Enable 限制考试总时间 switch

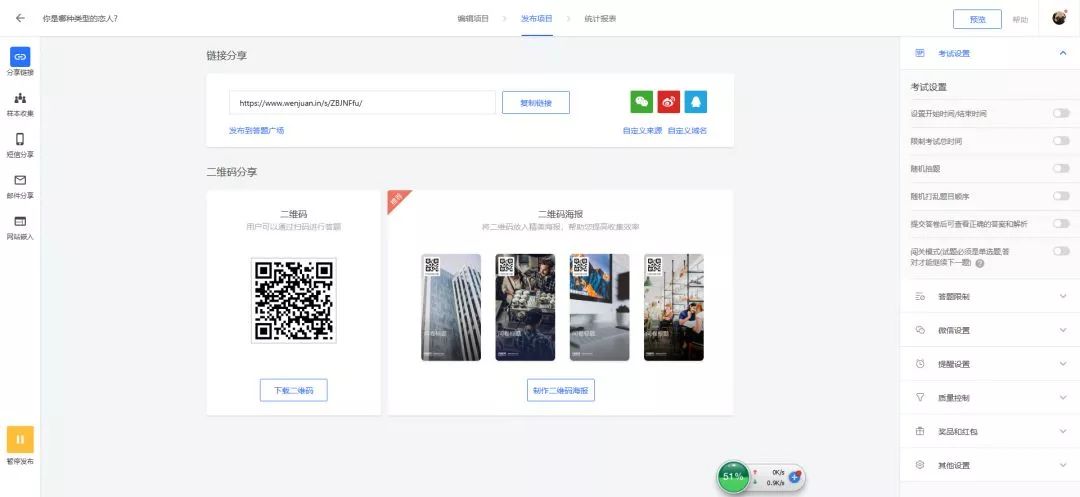click(1061, 141)
